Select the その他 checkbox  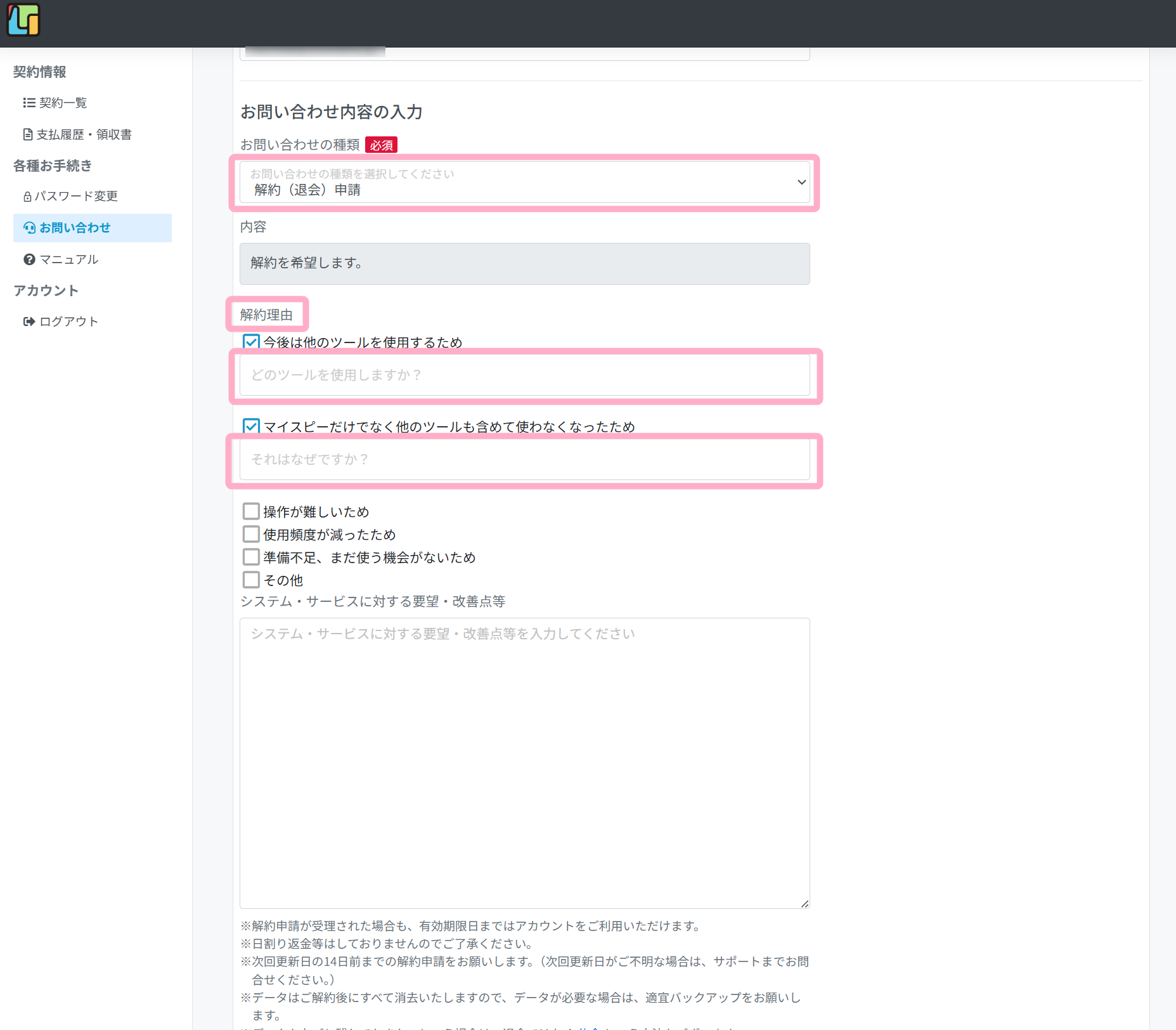point(251,580)
